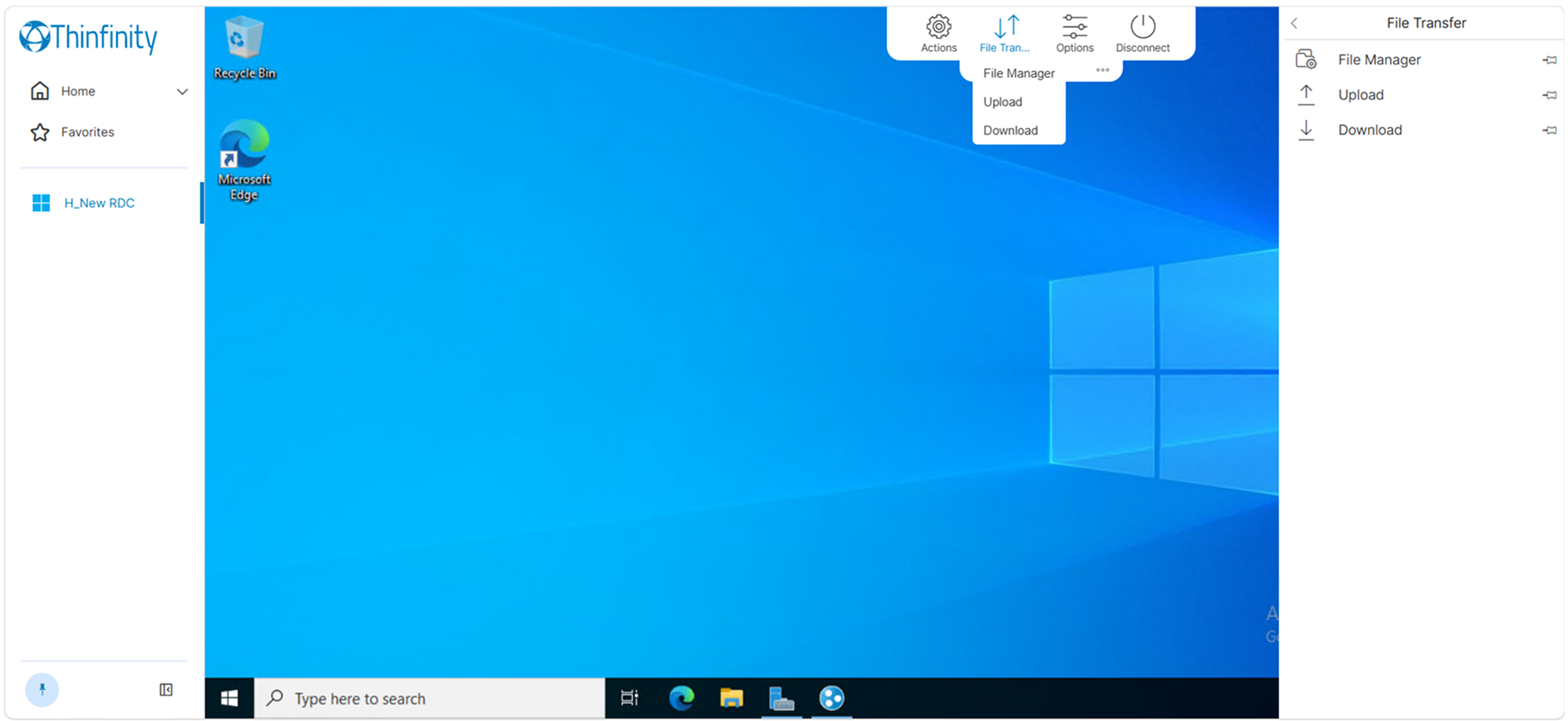The image size is (1568, 721).
Task: Select the Microsoft Edge desktop shortcut
Action: click(x=244, y=160)
